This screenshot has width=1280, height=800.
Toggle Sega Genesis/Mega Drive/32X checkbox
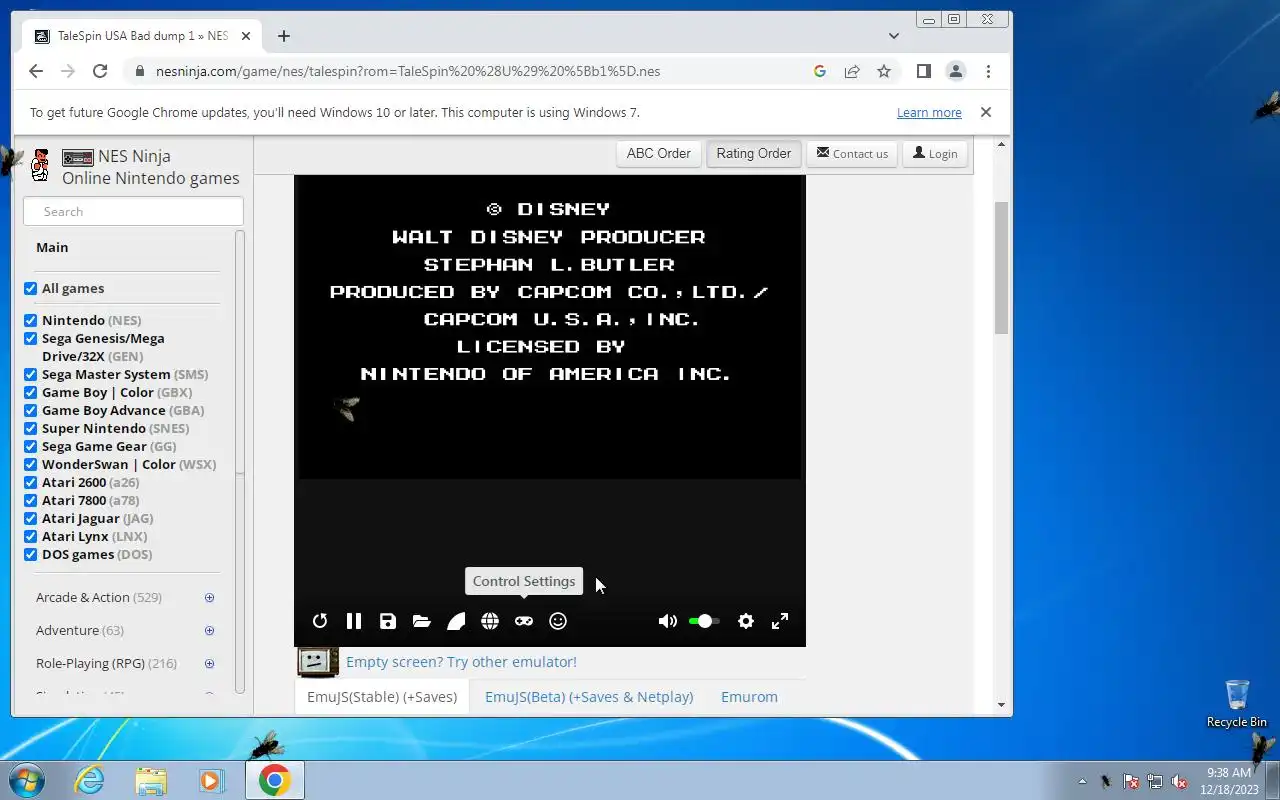pyautogui.click(x=30, y=338)
